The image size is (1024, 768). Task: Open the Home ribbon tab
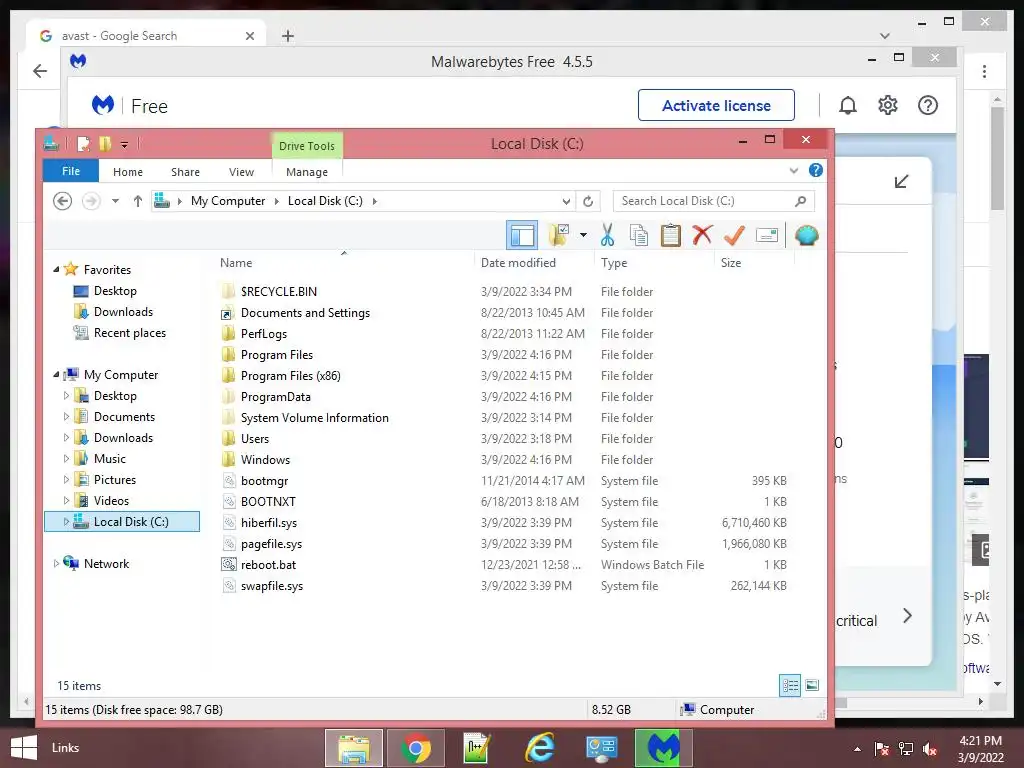(x=128, y=172)
